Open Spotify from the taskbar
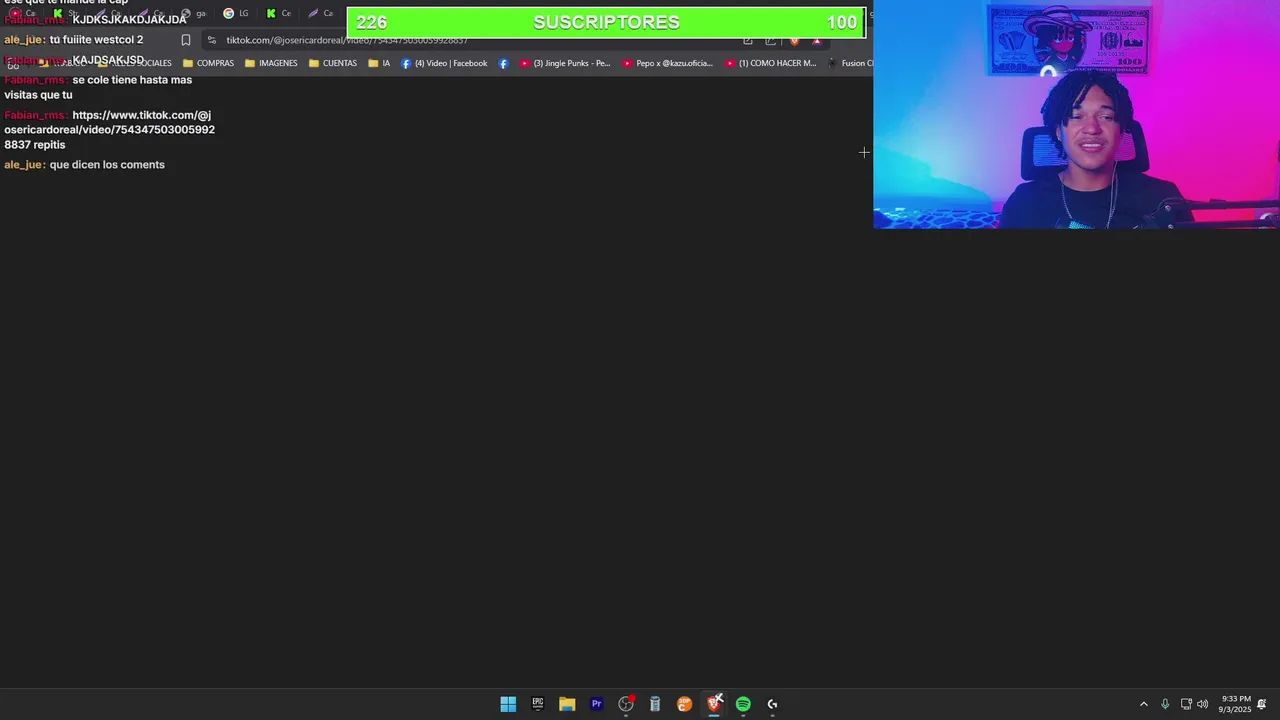 tap(743, 704)
